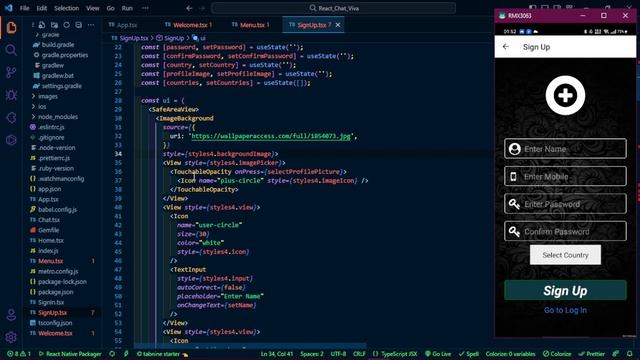Expand the gradle folder
This screenshot has width=640, height=360.
coord(50,35)
